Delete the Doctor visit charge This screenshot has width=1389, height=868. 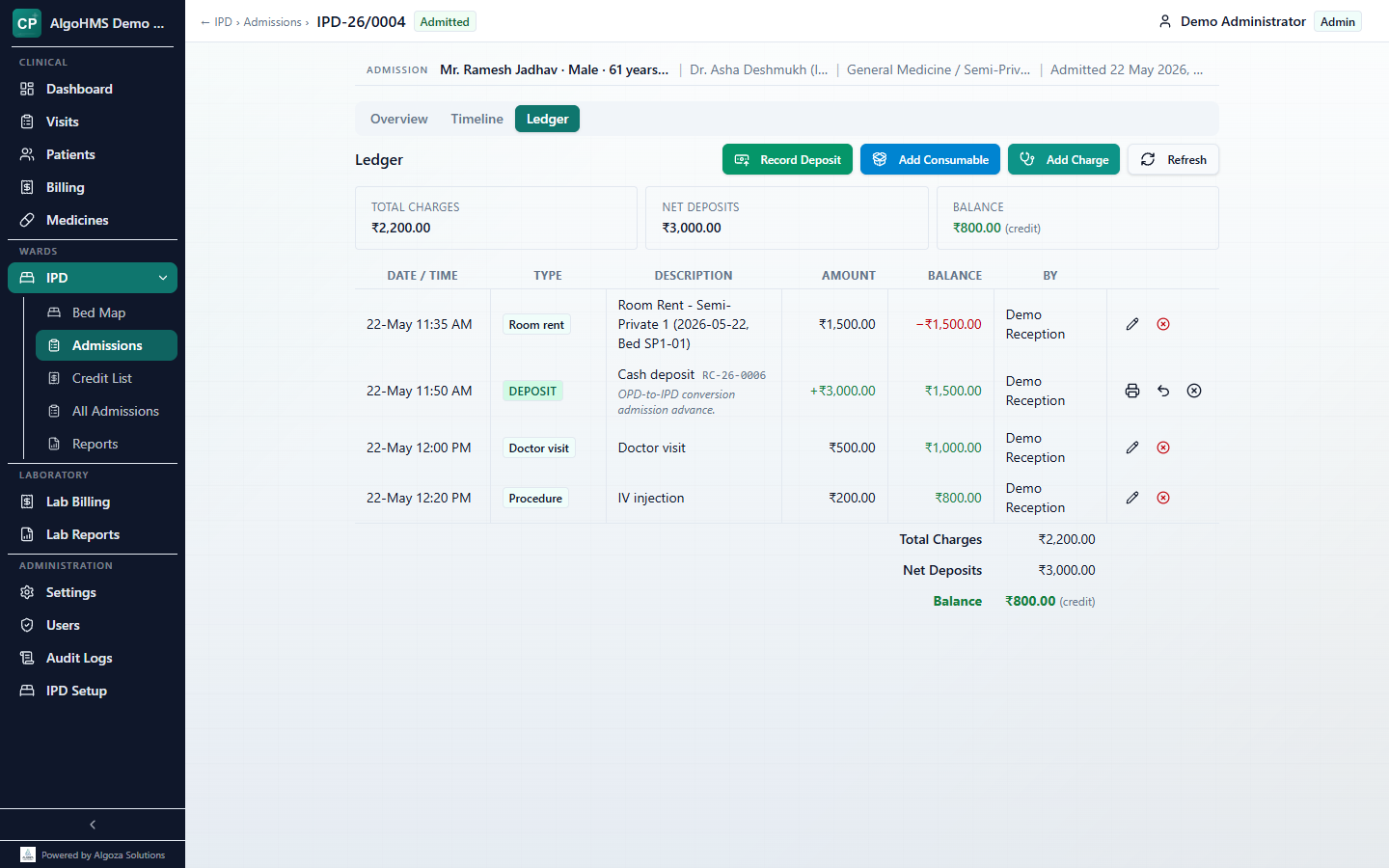1163,448
